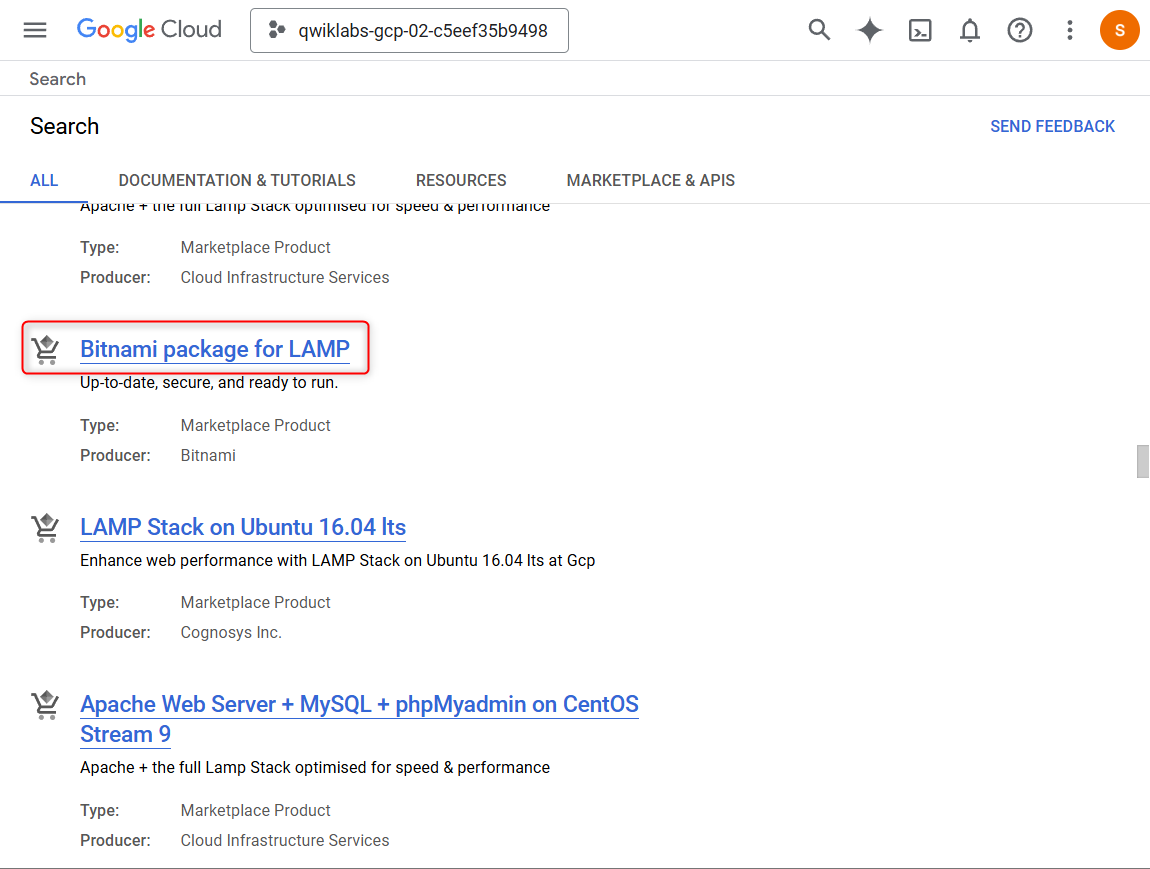
Task: Click marketplace cart icon beside Bitnami package
Action: [45, 349]
